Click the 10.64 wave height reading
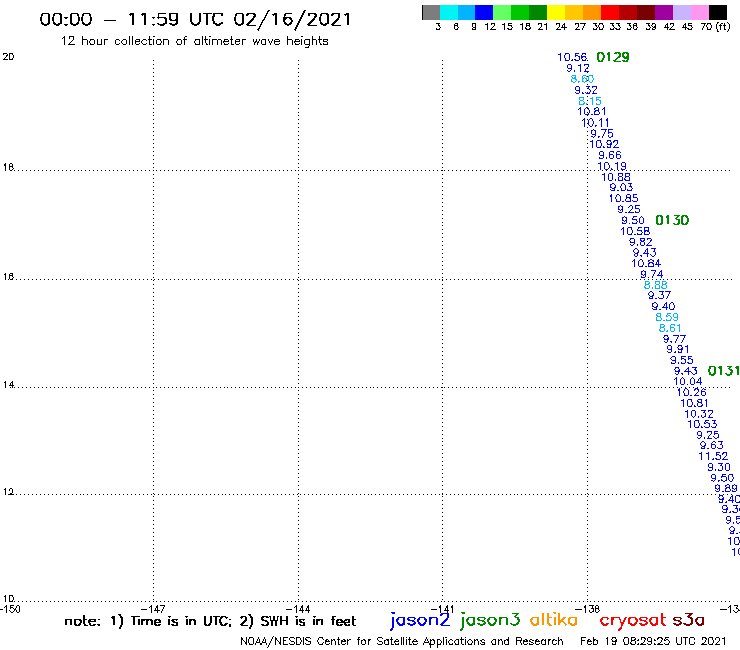 (646, 263)
